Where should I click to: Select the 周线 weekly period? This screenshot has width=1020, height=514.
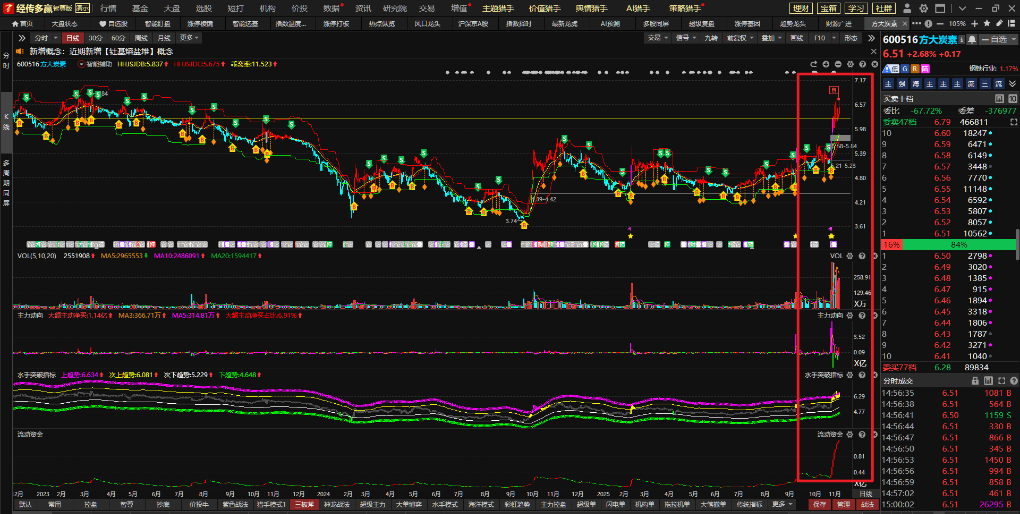tap(141, 38)
